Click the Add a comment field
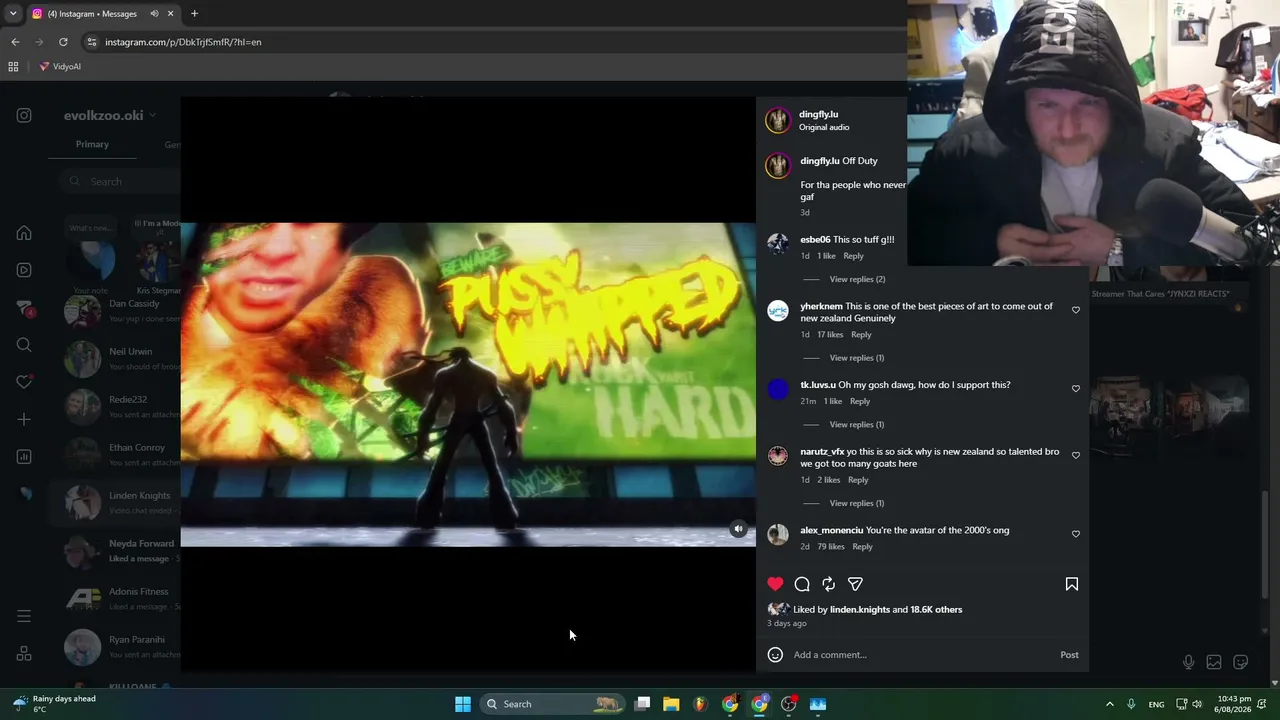1280x720 pixels. 922,655
